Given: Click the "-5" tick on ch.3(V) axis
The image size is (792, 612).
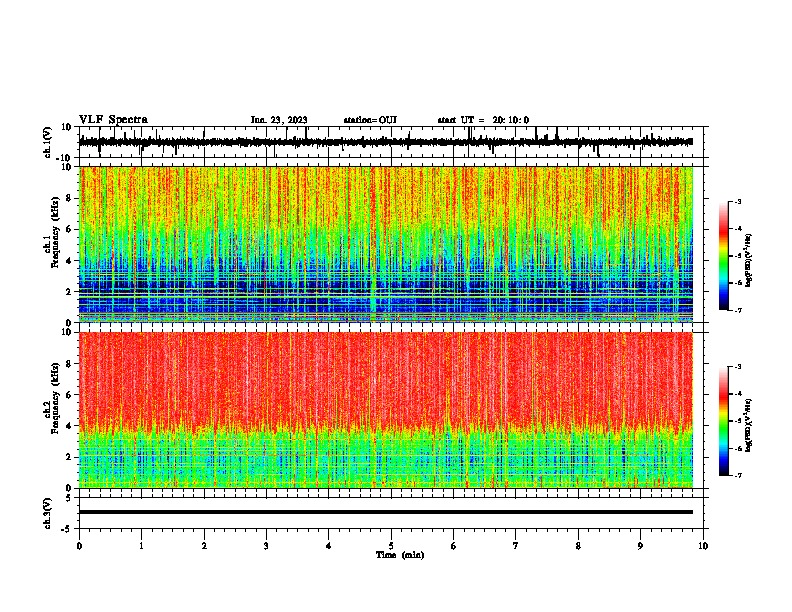Looking at the screenshot, I should click(67, 529).
